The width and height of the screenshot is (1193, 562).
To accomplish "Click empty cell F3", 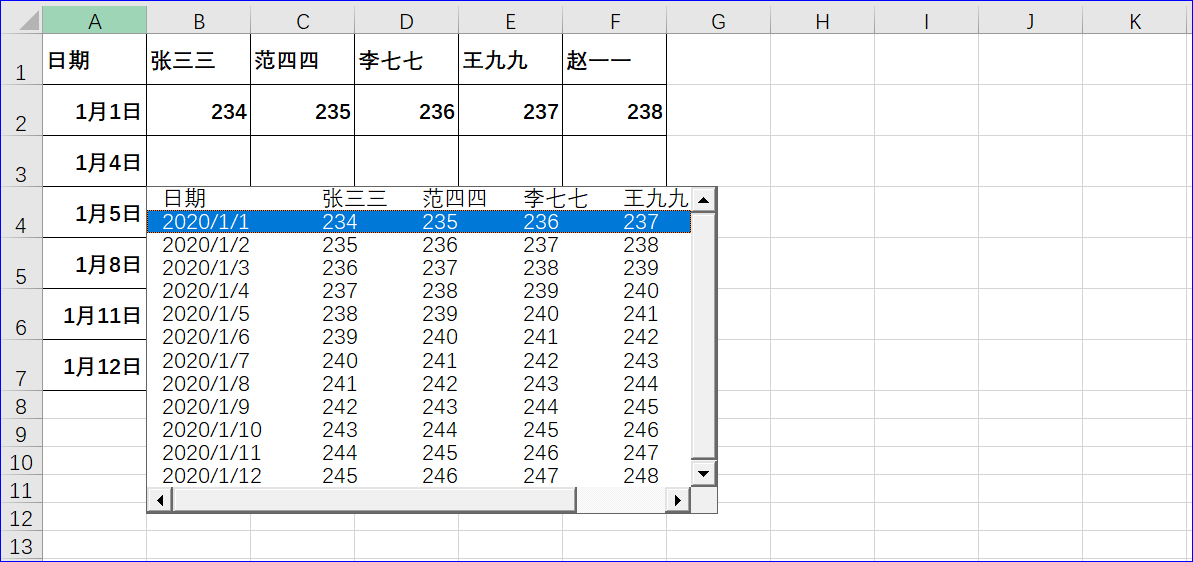I will point(615,161).
